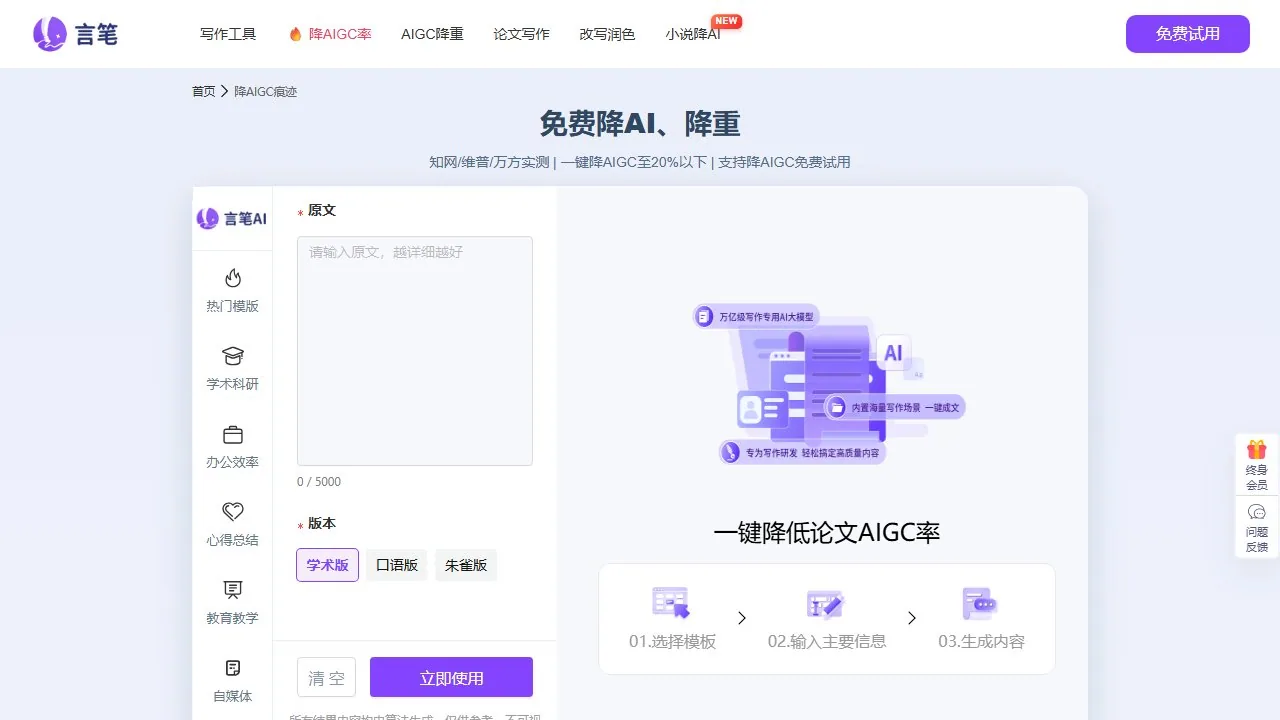Click the 清空 button

[326, 678]
